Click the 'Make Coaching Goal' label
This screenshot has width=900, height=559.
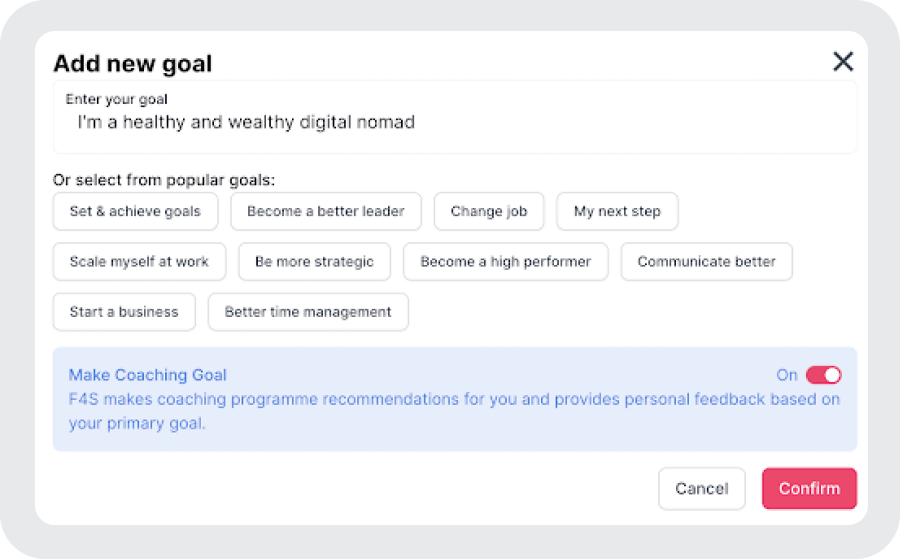(x=148, y=375)
